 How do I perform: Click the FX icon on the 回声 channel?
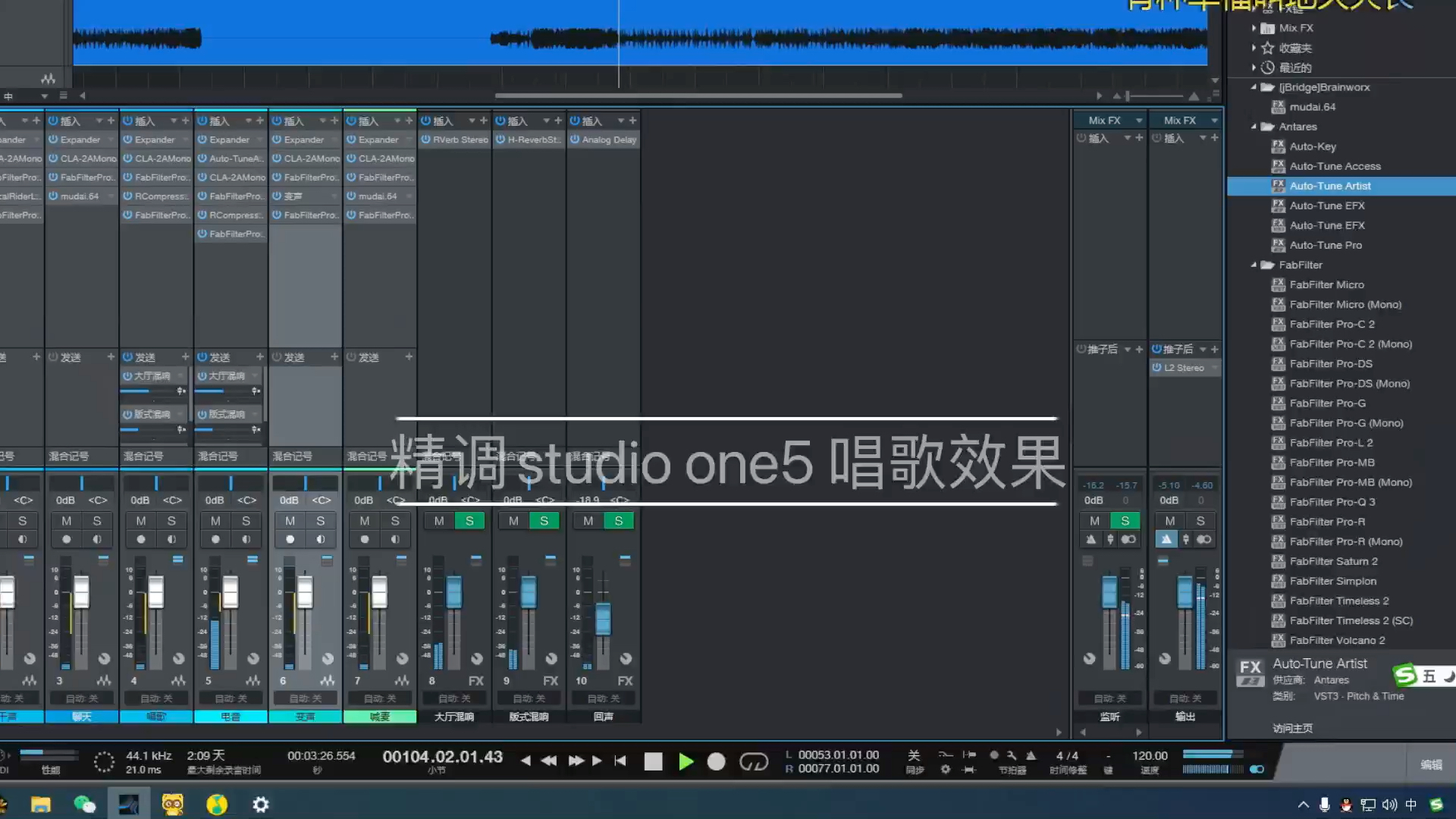coord(625,680)
